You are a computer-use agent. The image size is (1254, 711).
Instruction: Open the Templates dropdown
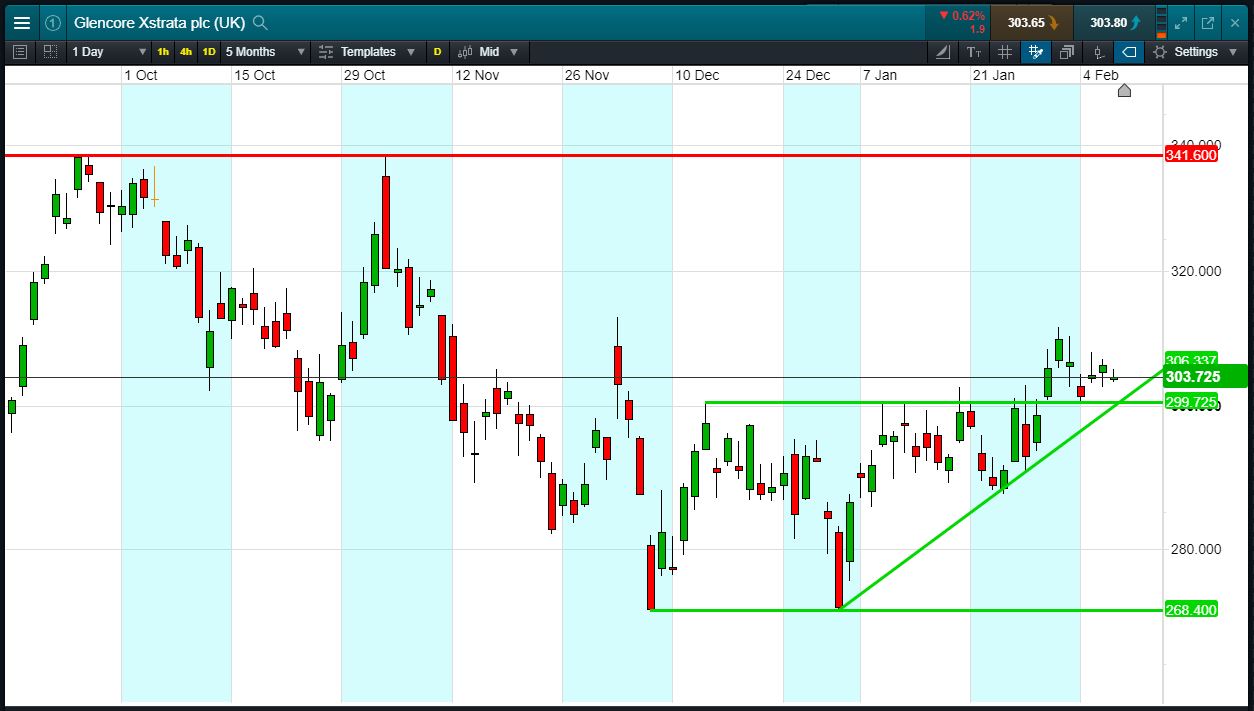pos(367,51)
